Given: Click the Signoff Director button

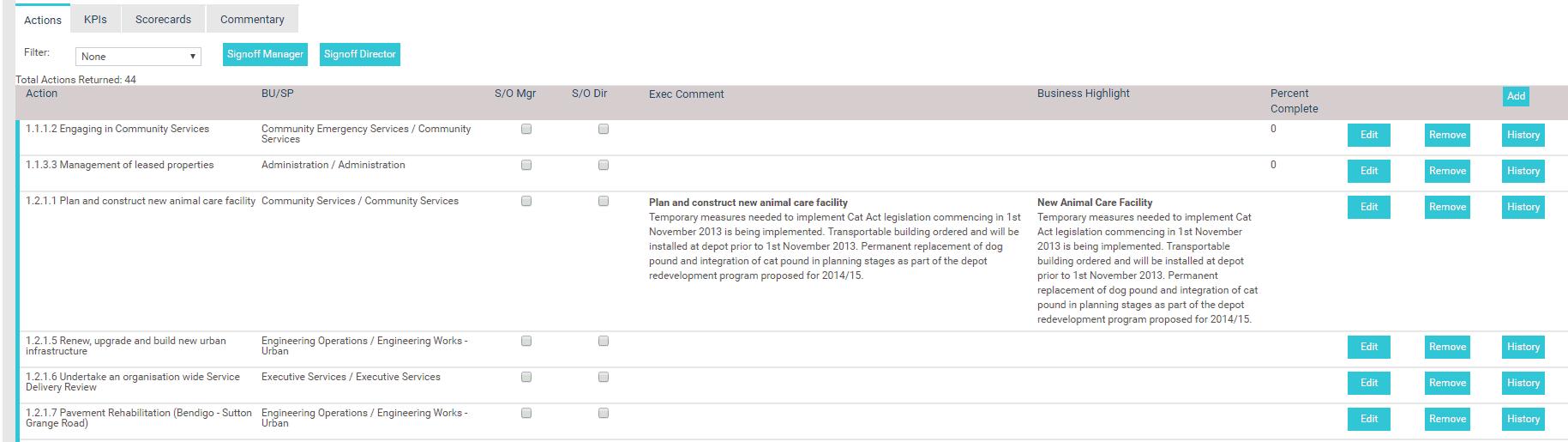Looking at the screenshot, I should 360,54.
